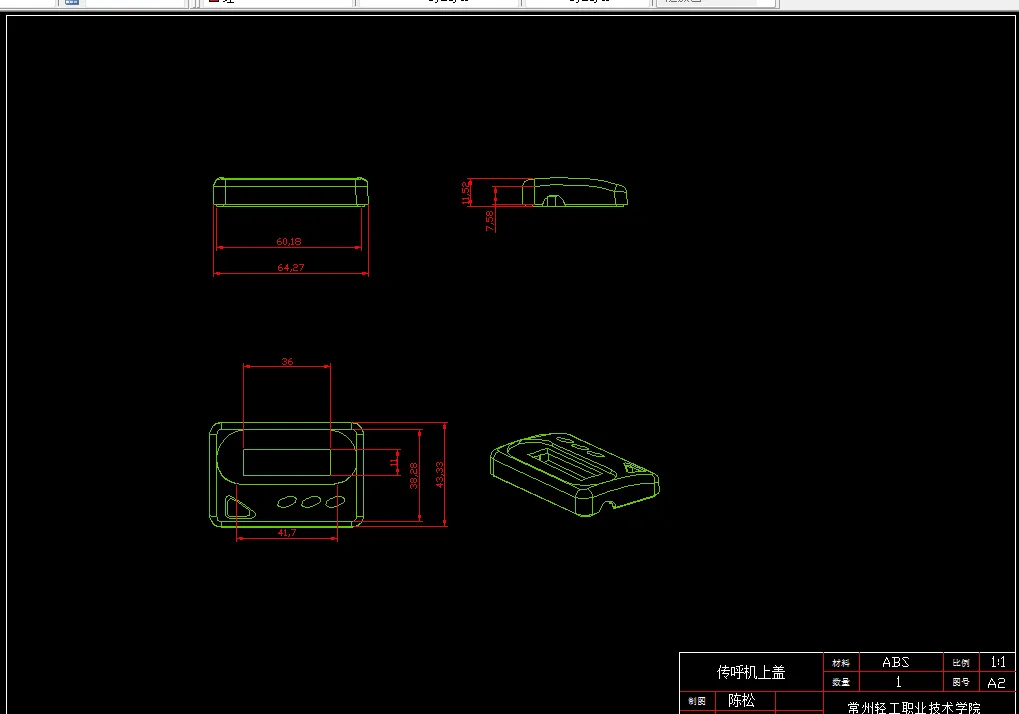Pick the 7,58 vertical dimension text

tap(489, 220)
